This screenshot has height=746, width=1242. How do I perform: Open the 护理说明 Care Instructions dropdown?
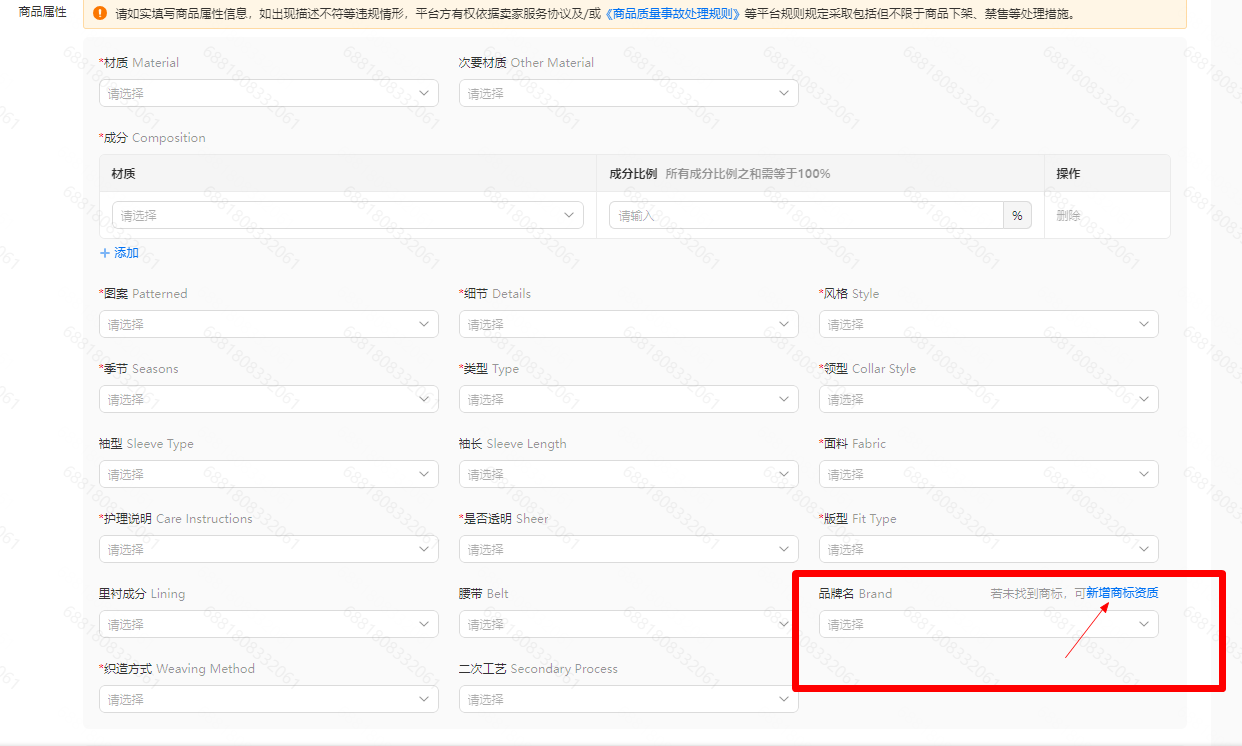point(268,549)
